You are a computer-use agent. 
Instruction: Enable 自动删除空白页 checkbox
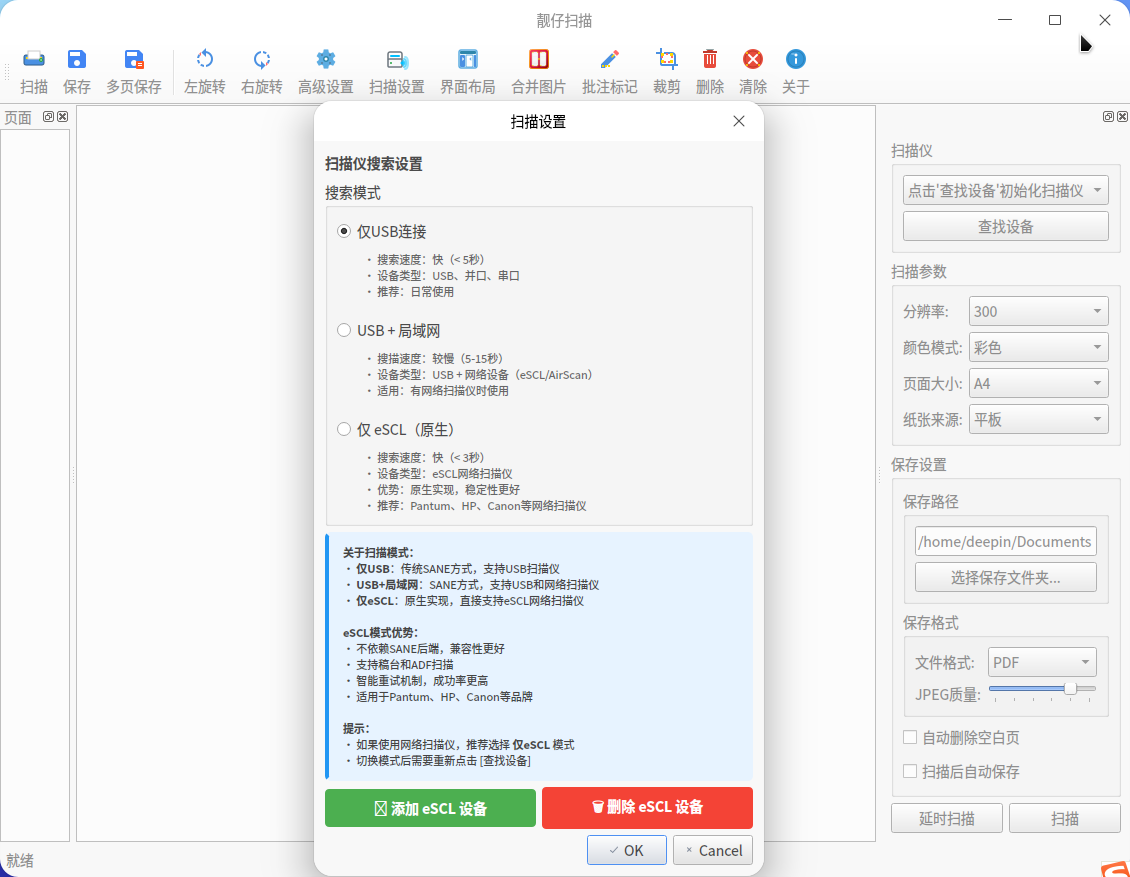910,737
